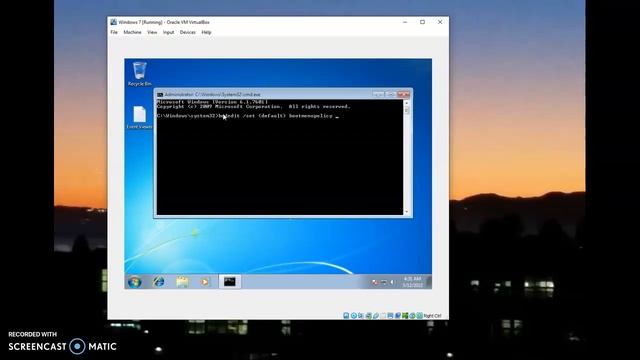Open the File menu in VirtualBox
Viewport: 640px width, 360px height.
(x=114, y=32)
